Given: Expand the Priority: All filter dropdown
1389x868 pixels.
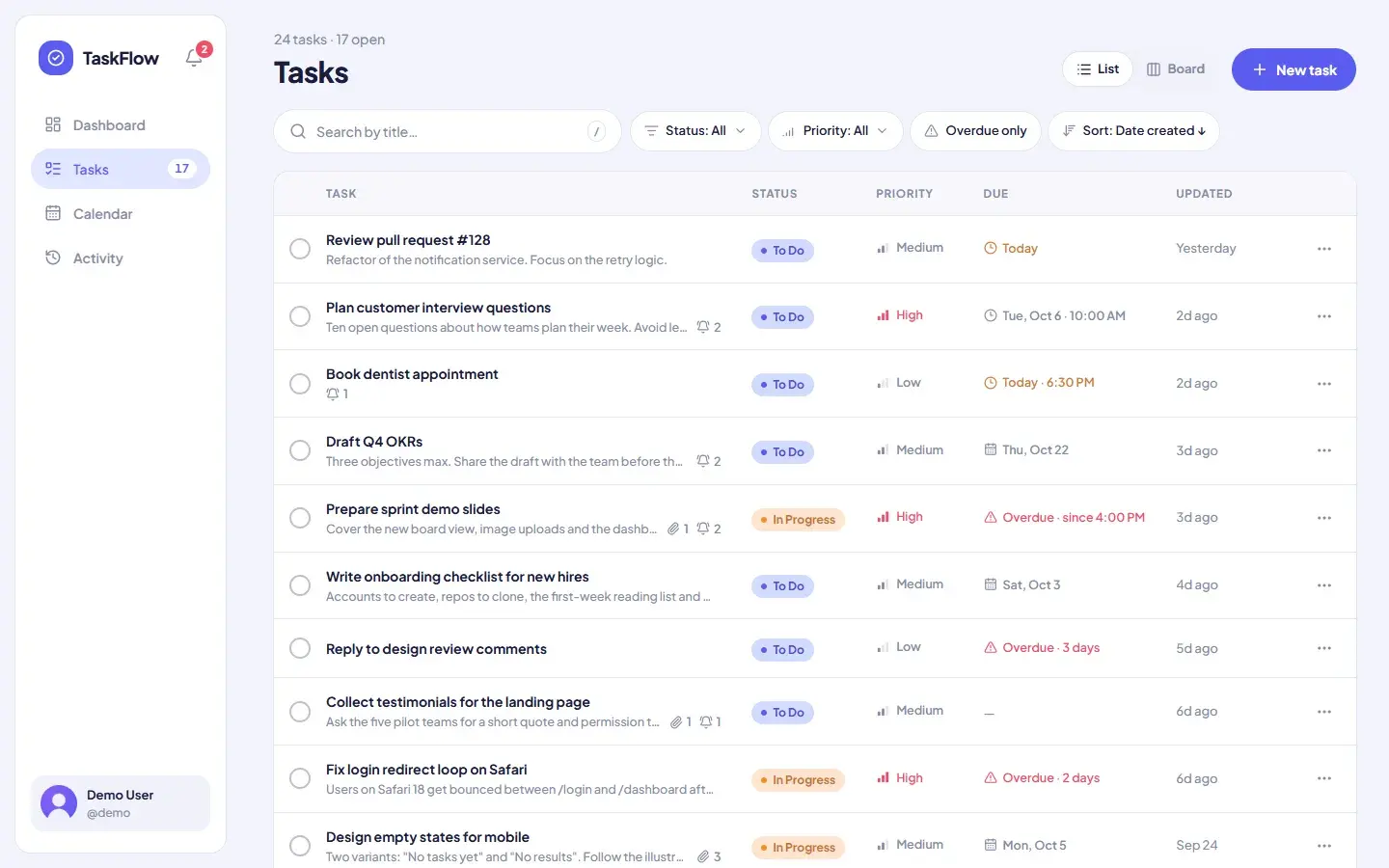Looking at the screenshot, I should (x=835, y=131).
